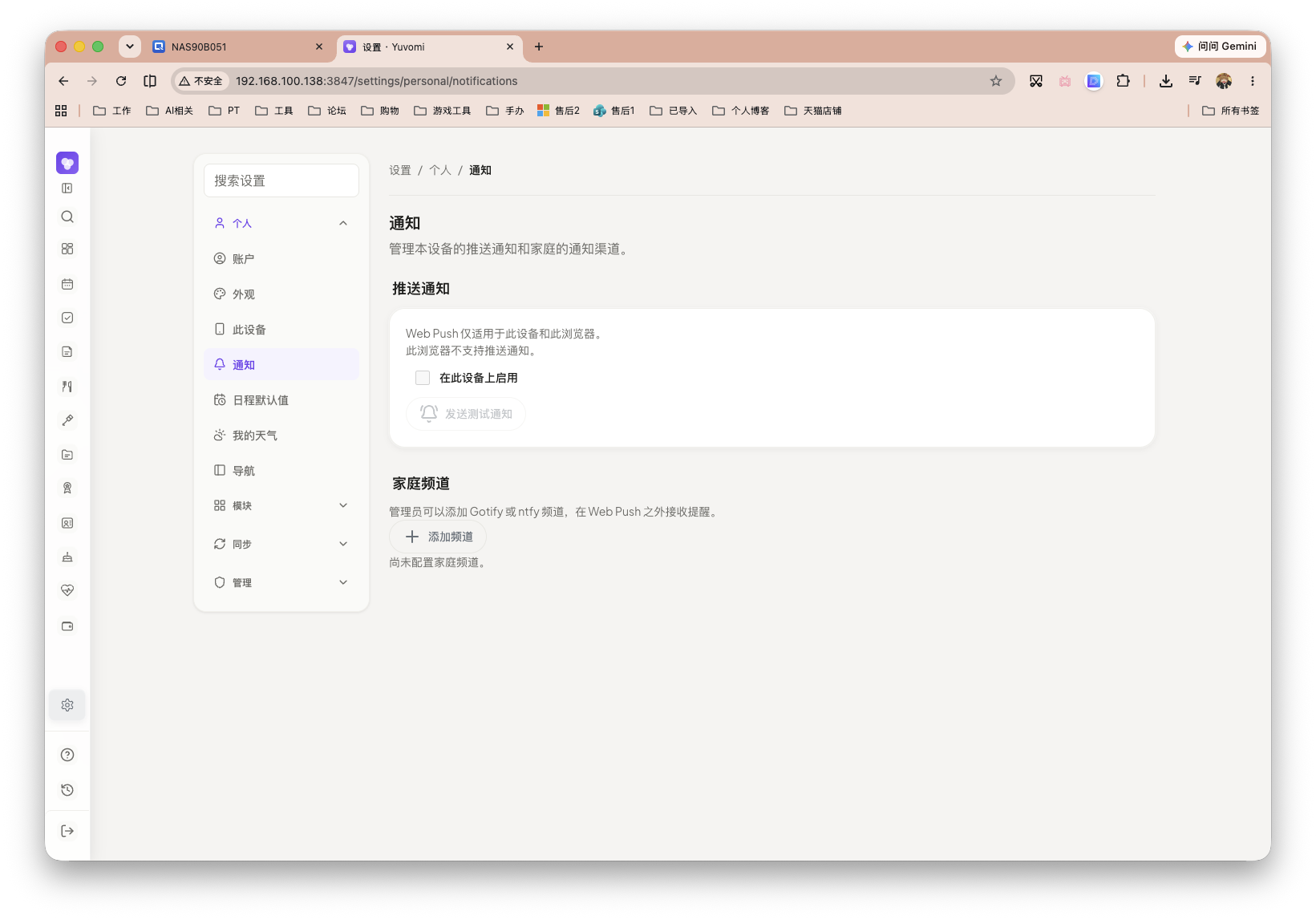This screenshot has height=920, width=1316.
Task: Open documents folder icon in sidebar
Action: click(x=67, y=455)
